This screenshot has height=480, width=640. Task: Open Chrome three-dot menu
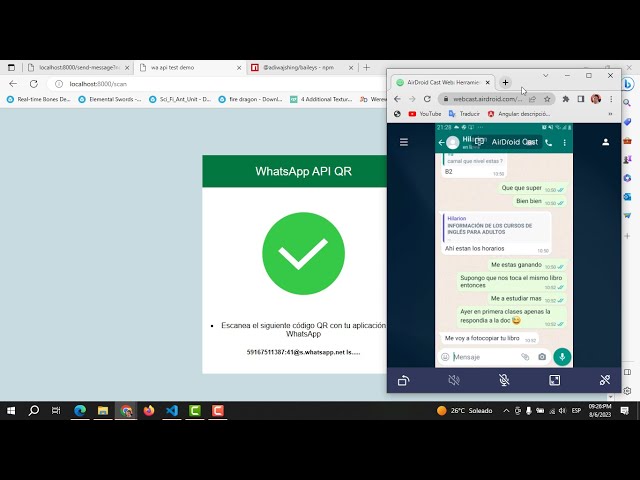click(x=611, y=99)
